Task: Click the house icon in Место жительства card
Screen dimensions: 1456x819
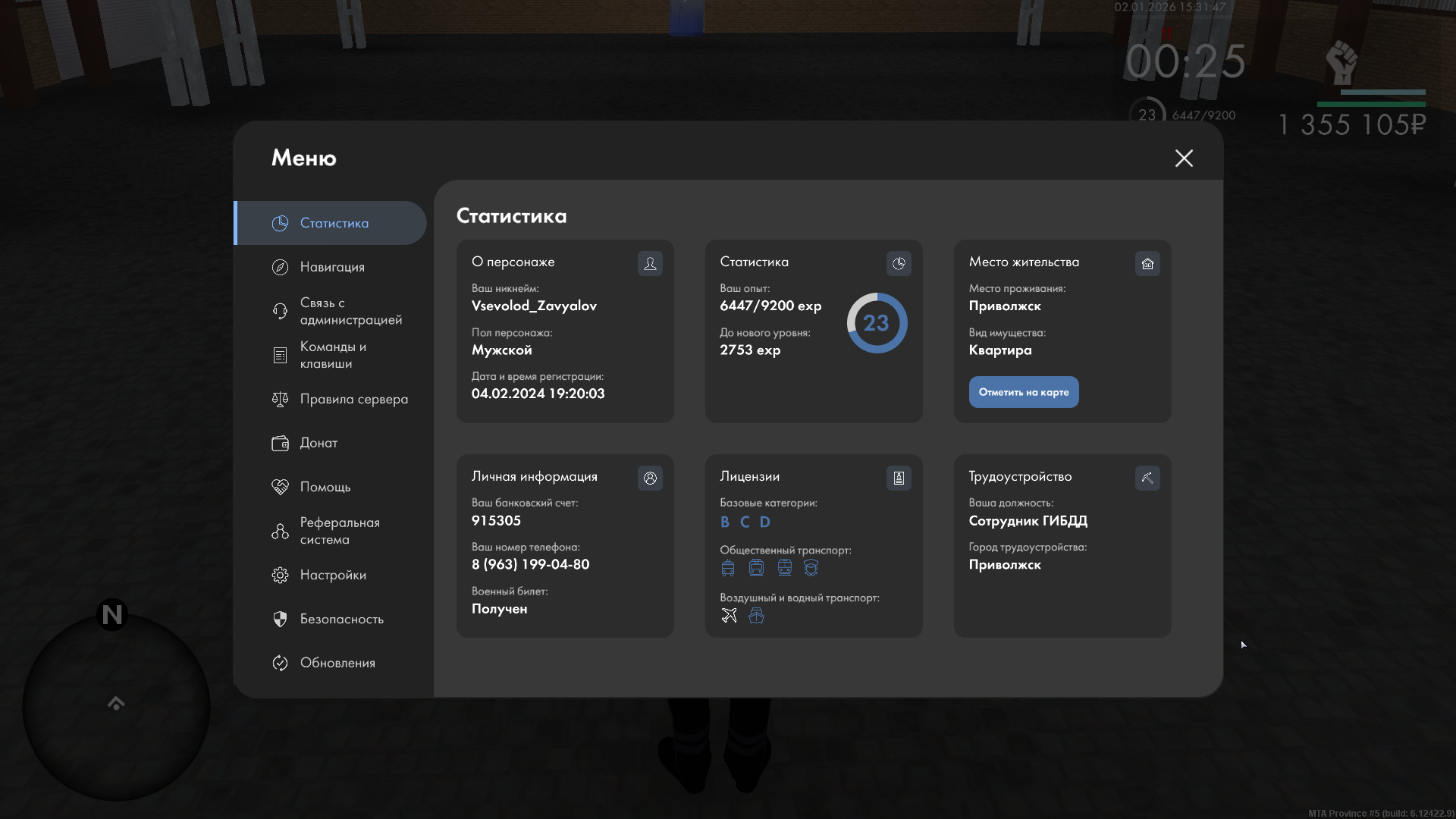Action: point(1147,263)
